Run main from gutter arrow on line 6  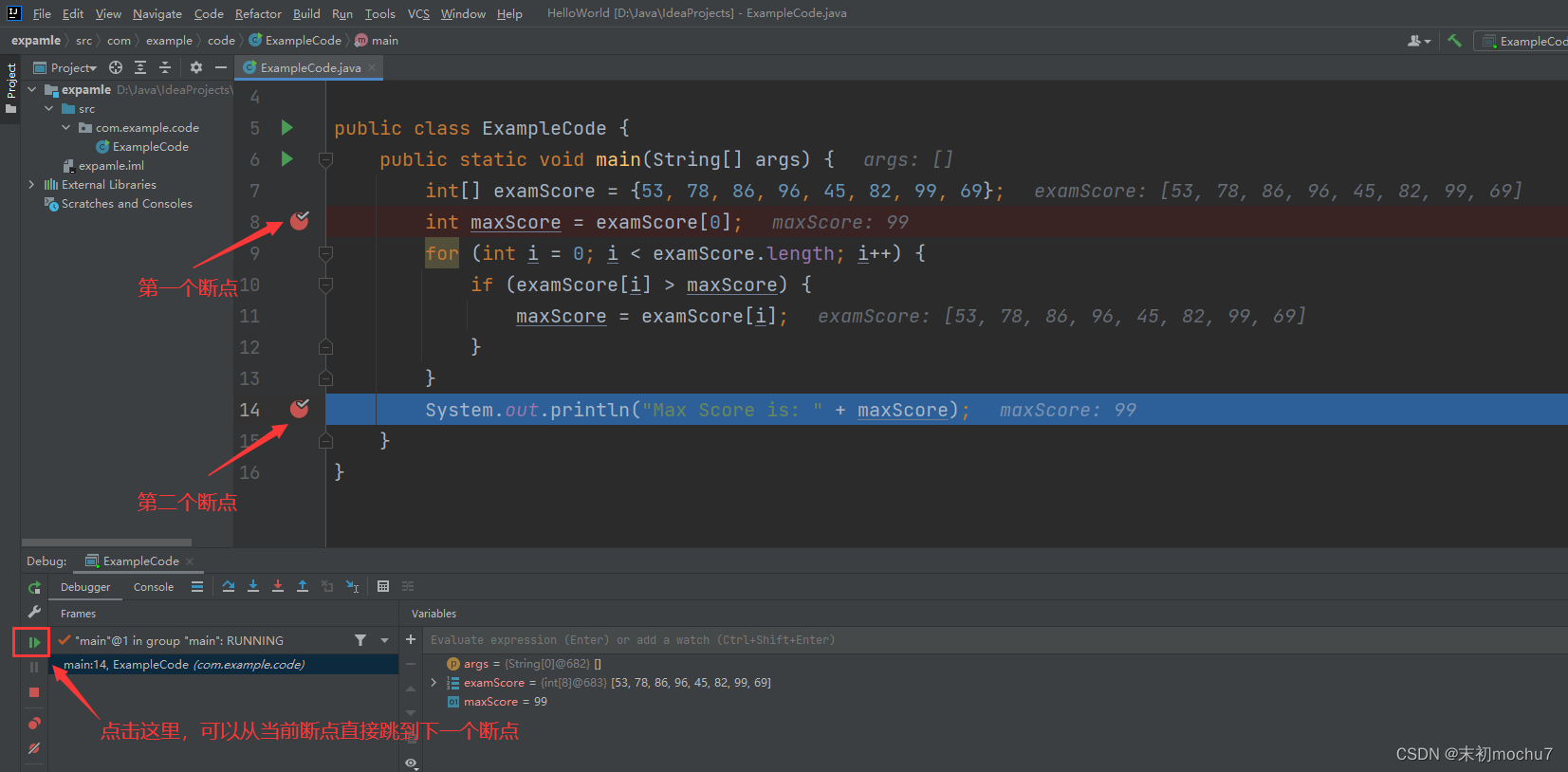286,158
